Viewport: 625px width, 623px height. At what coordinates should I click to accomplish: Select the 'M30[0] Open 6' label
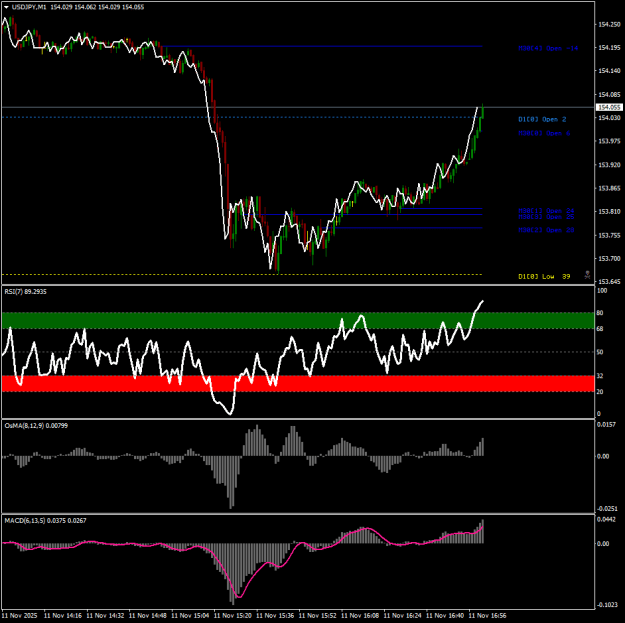pyautogui.click(x=544, y=133)
